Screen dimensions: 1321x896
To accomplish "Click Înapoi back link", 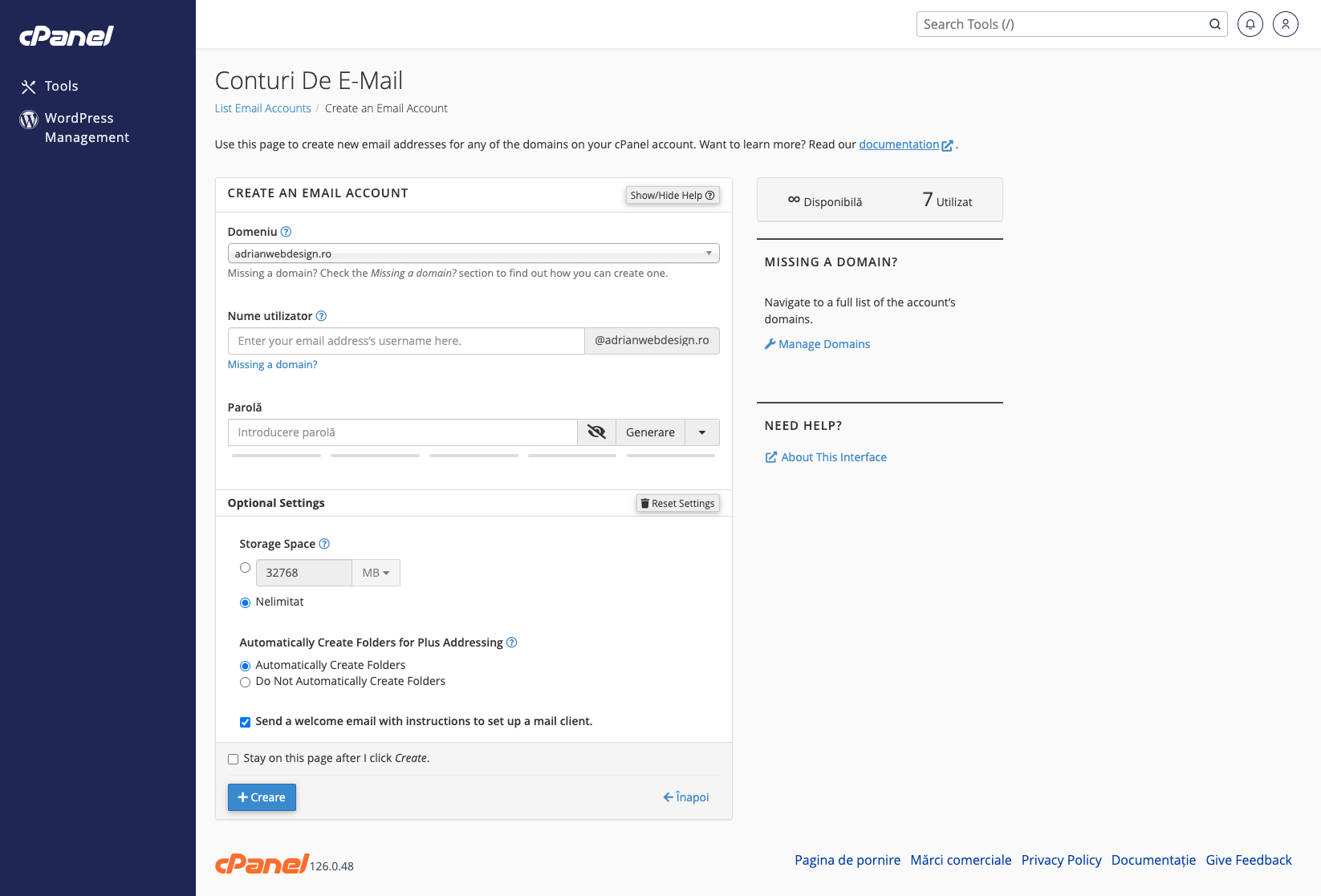I will pos(686,797).
